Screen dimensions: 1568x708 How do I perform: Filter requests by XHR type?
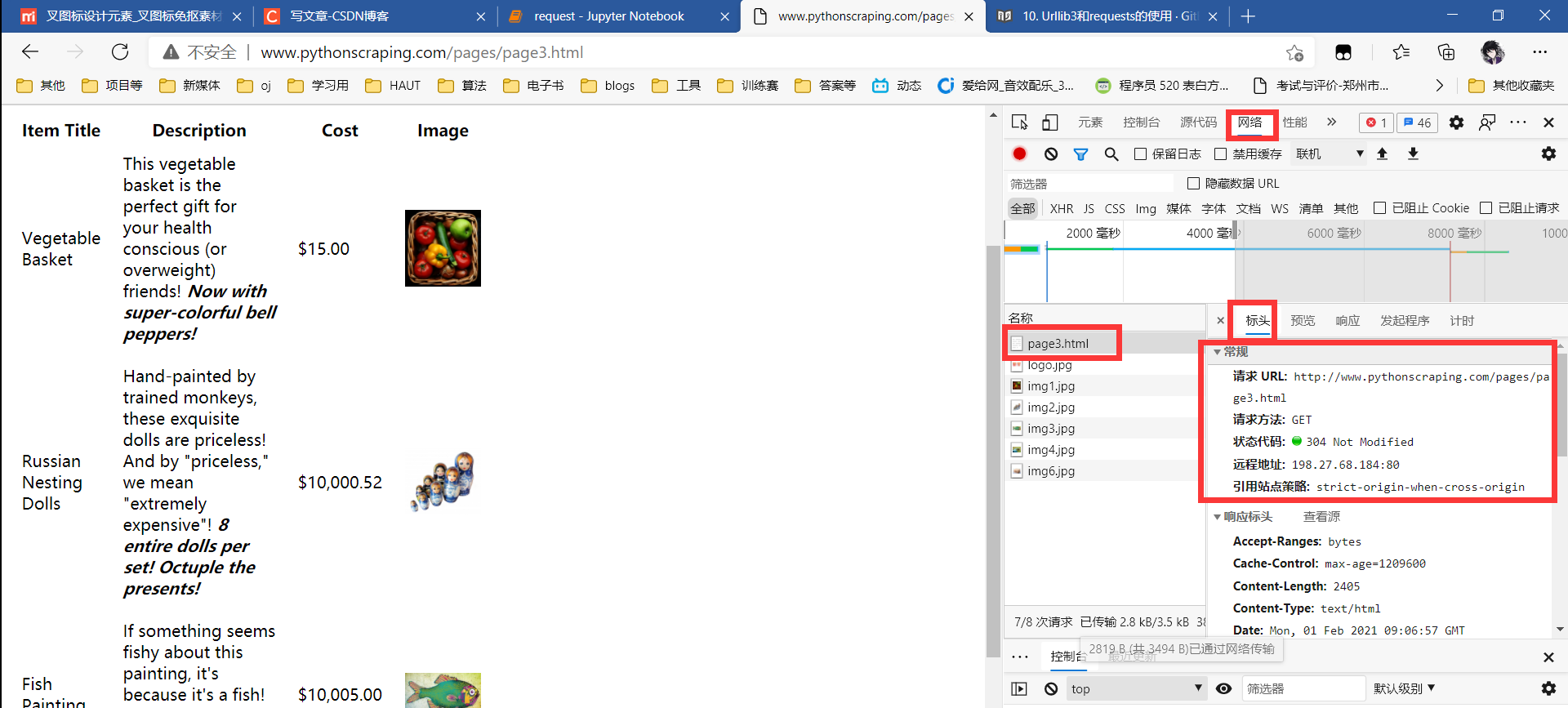click(x=1062, y=208)
